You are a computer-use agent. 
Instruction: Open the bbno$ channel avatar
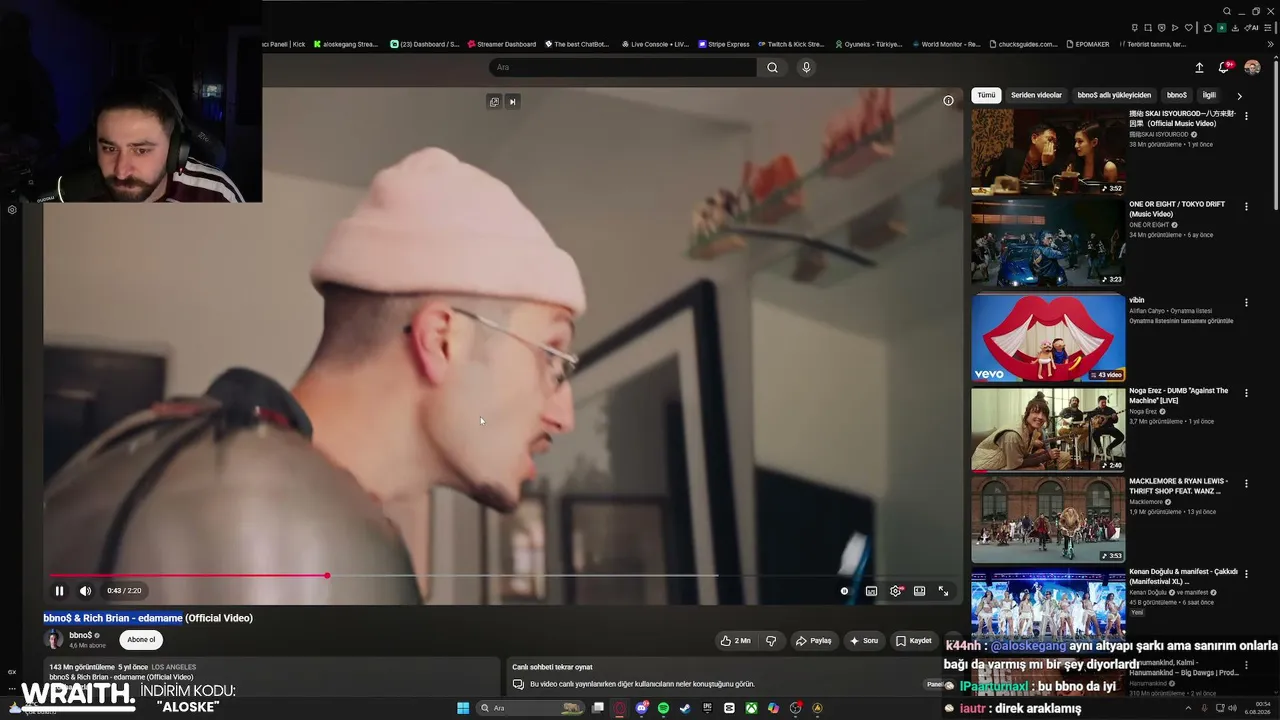pyautogui.click(x=53, y=640)
